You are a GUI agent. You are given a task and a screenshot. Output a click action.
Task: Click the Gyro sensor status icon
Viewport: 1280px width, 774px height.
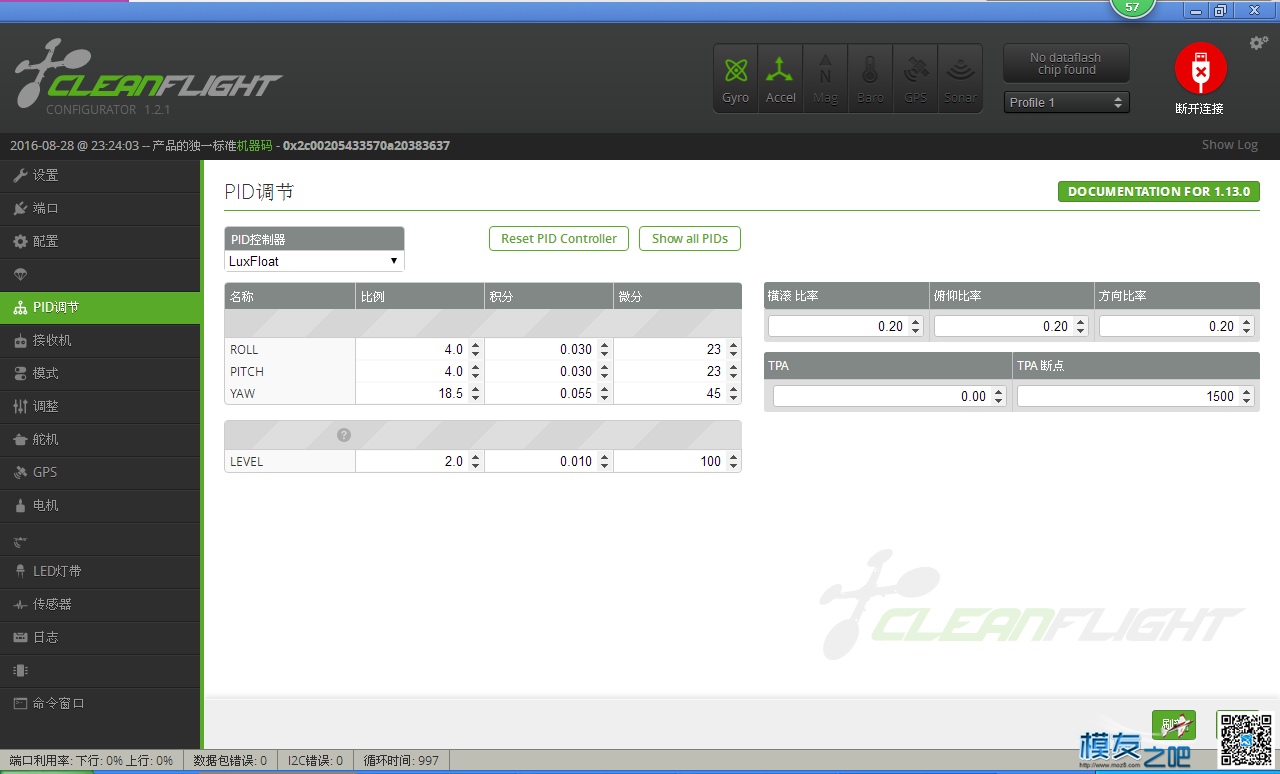pyautogui.click(x=736, y=78)
